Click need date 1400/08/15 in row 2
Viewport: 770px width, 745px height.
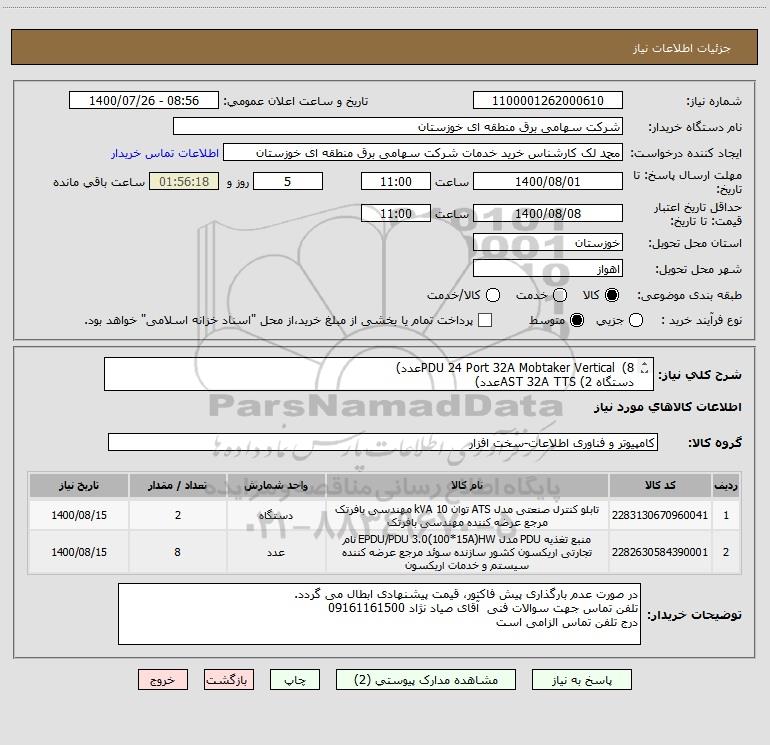tap(79, 552)
